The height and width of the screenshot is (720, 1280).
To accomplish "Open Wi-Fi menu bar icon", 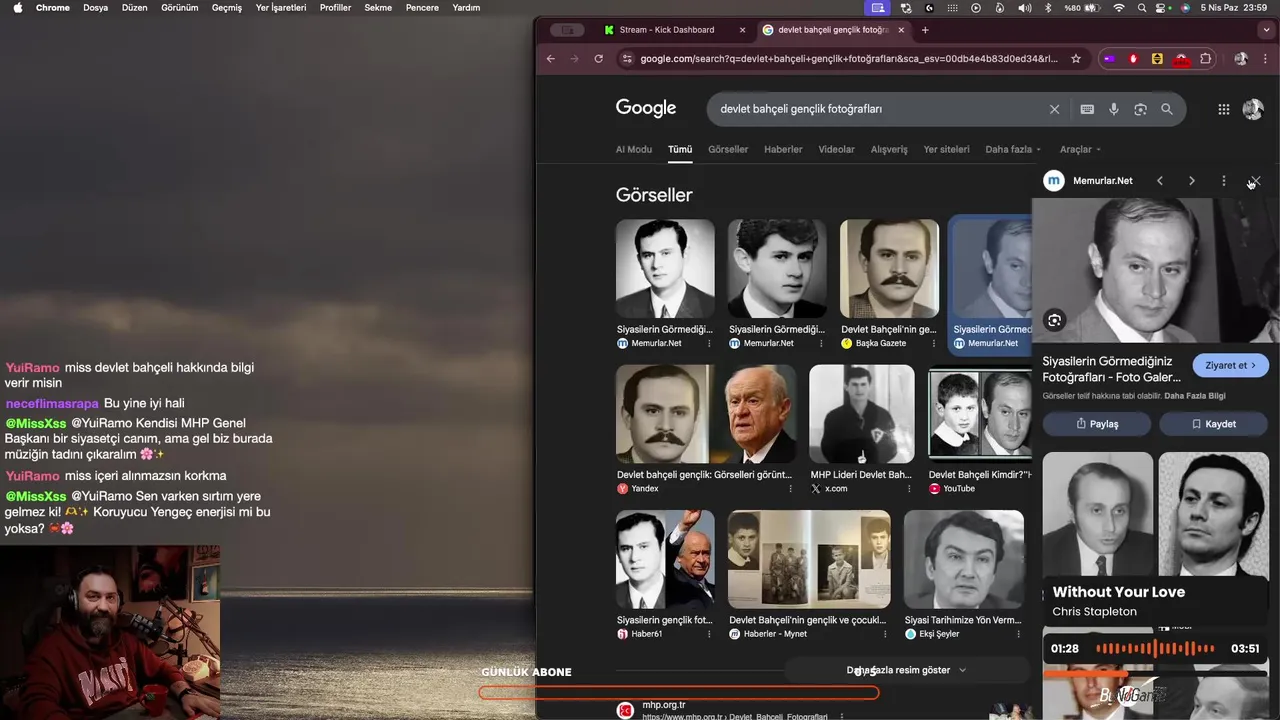I will point(1119,8).
